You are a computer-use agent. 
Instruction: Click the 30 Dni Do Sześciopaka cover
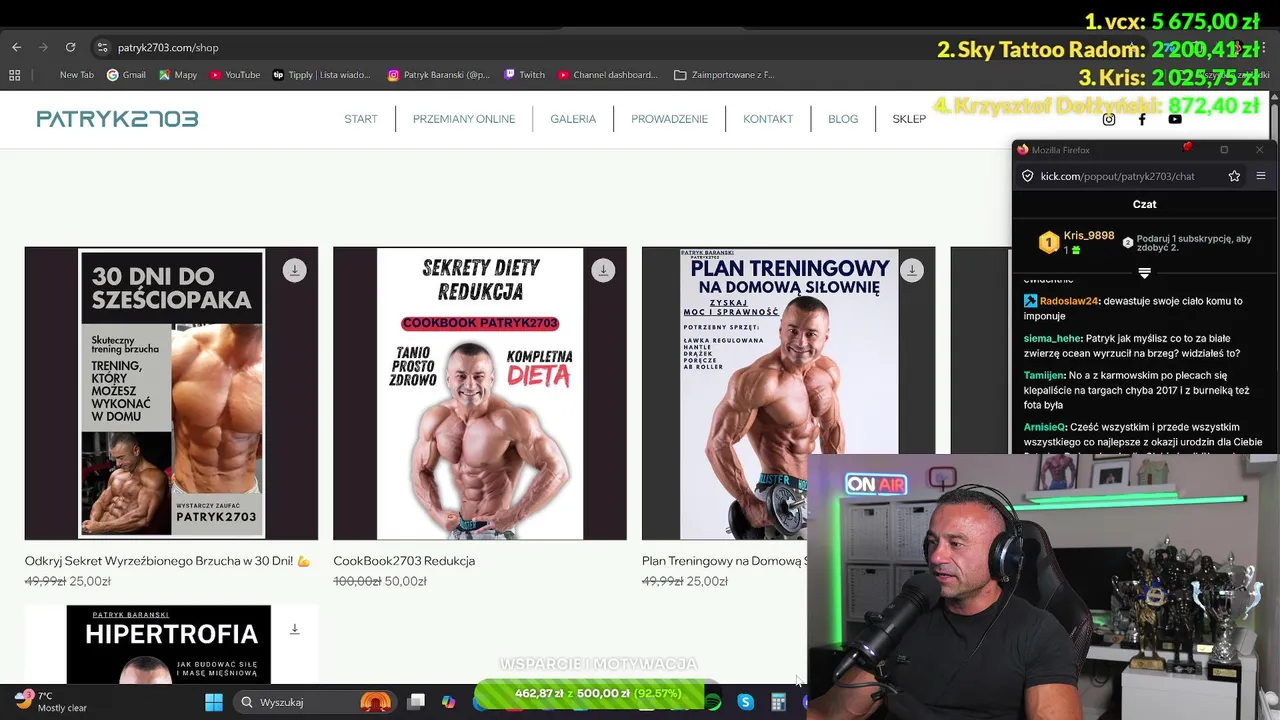coord(171,393)
